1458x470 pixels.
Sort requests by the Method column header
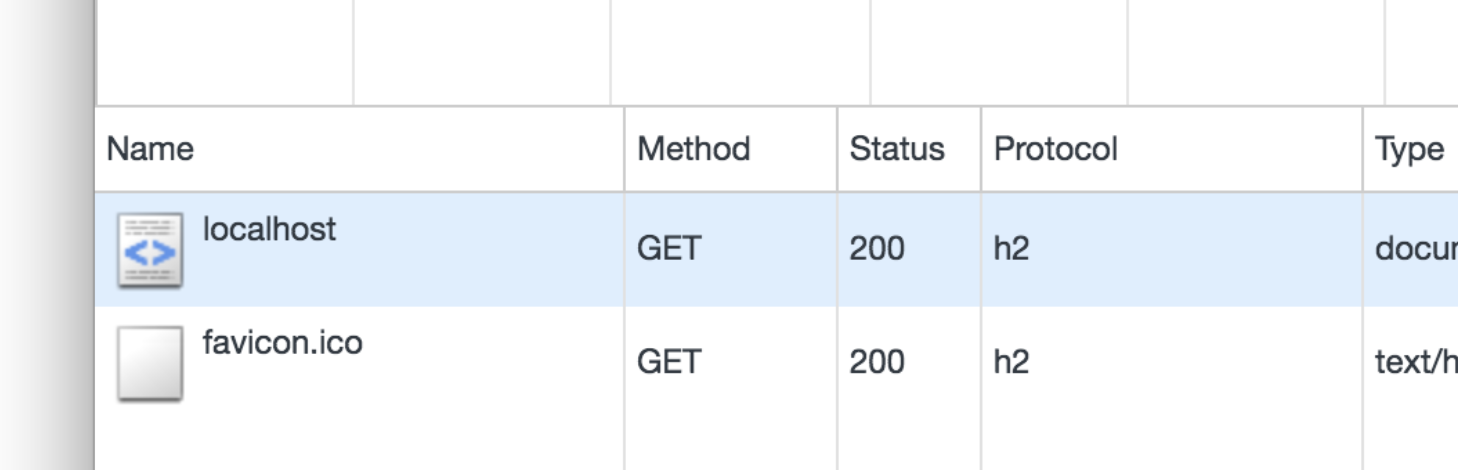(x=693, y=149)
